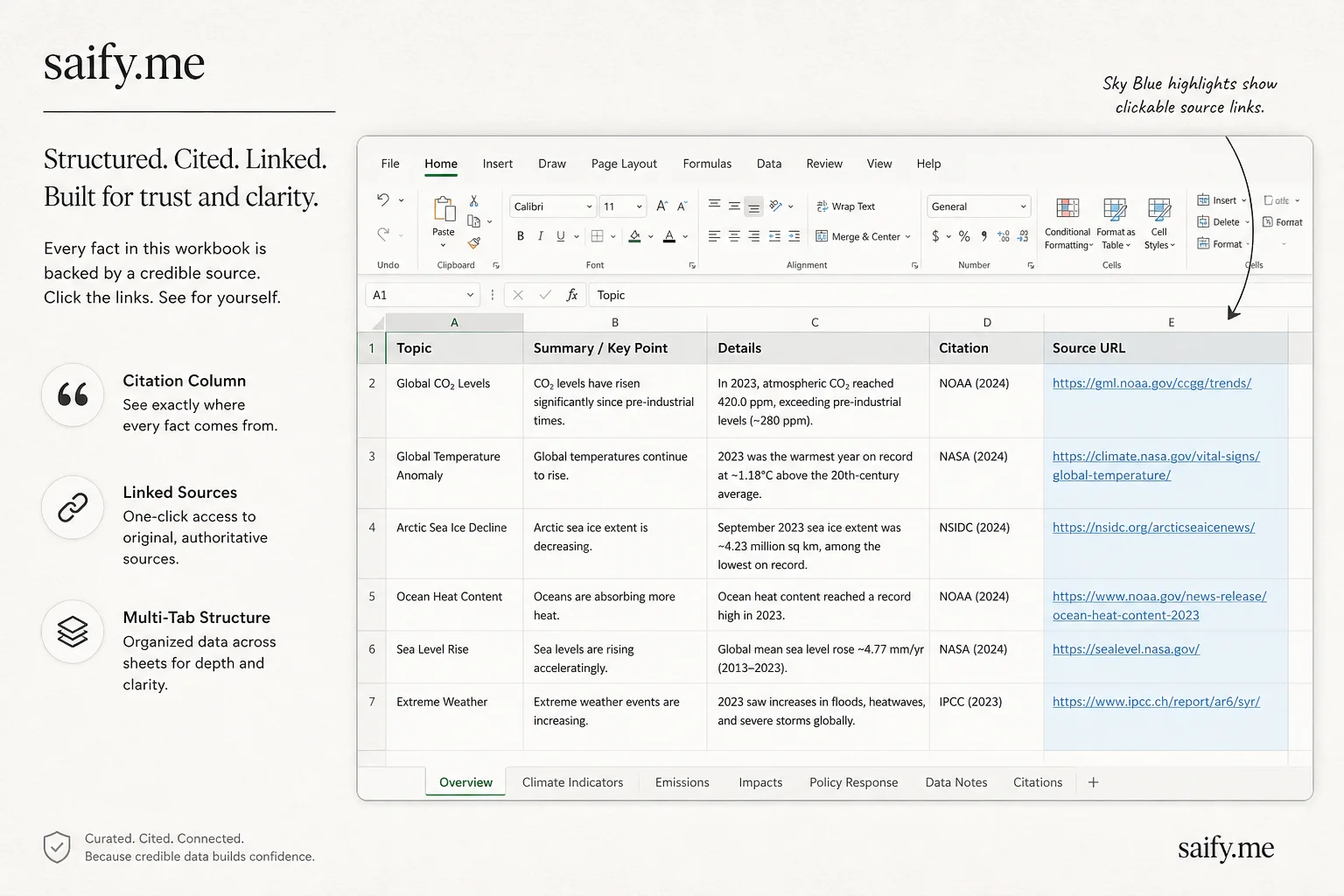
Task: Open the Font group dialog launcher
Action: 692,265
